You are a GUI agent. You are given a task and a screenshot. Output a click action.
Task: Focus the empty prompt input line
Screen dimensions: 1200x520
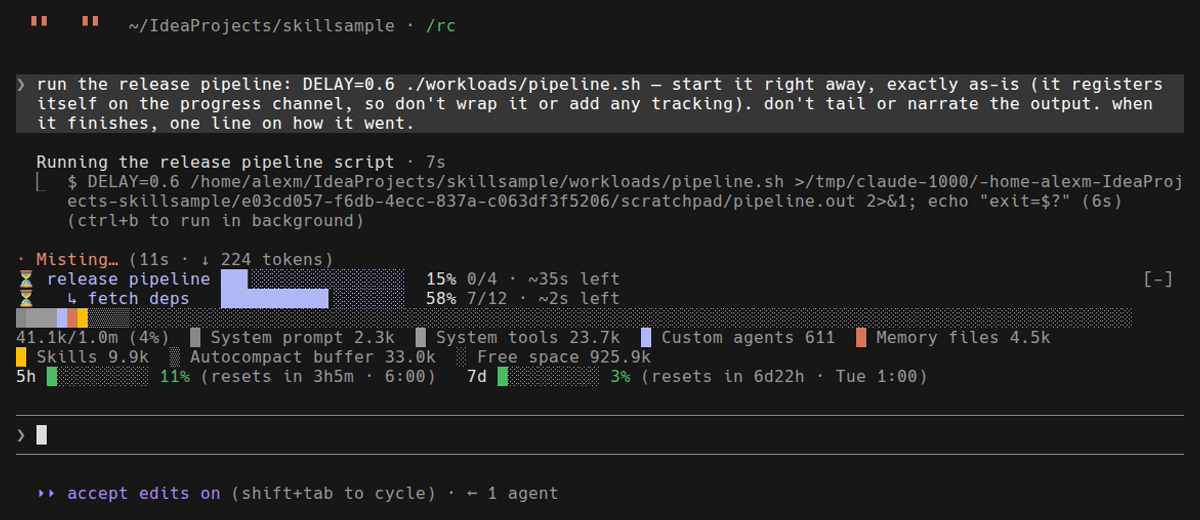pos(600,435)
